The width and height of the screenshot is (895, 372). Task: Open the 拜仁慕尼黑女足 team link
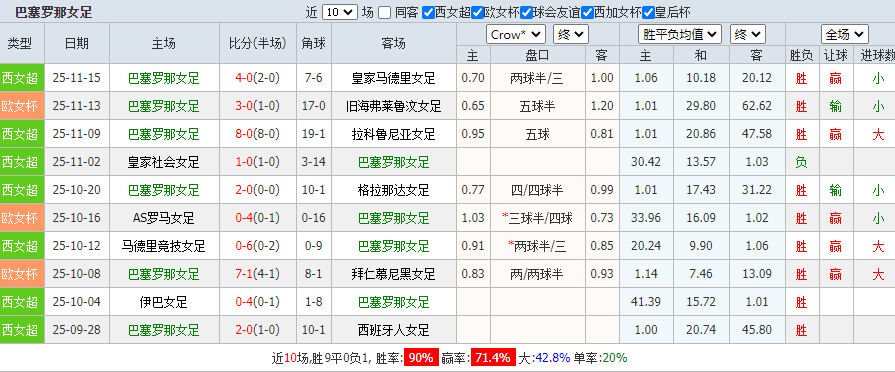click(393, 274)
